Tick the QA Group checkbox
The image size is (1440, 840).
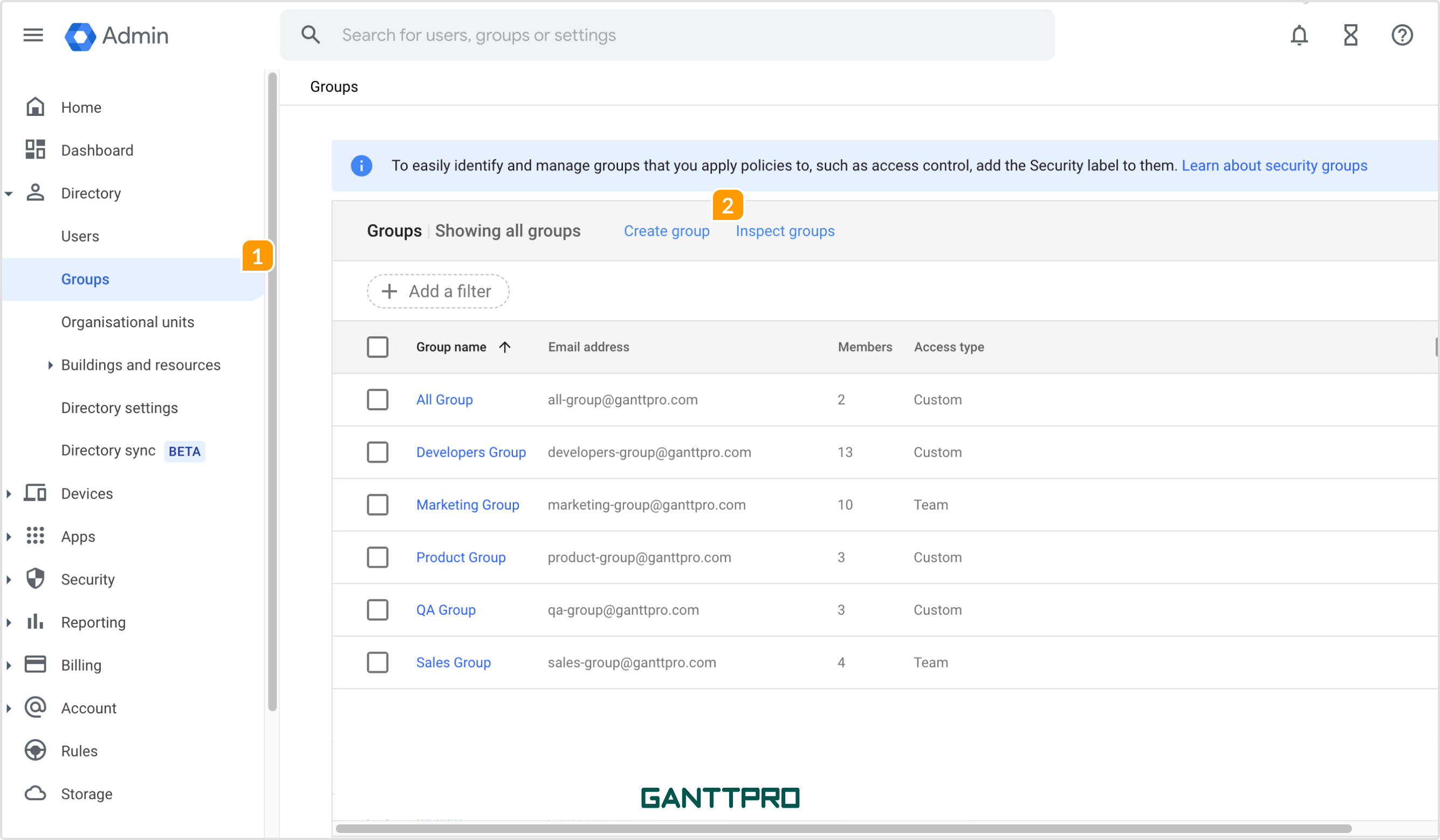378,610
